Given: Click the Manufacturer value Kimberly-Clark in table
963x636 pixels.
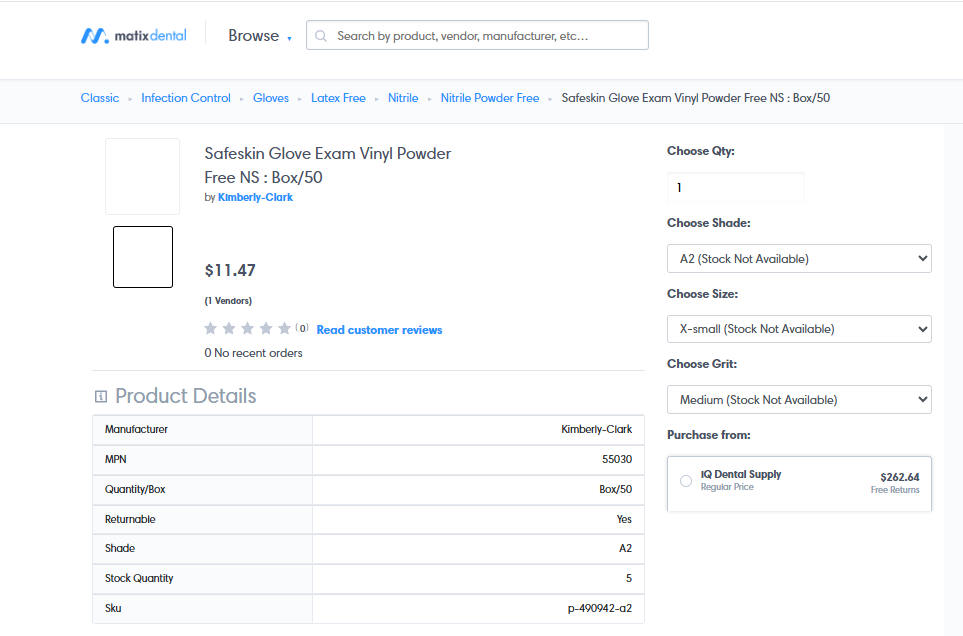Looking at the screenshot, I should [x=596, y=429].
